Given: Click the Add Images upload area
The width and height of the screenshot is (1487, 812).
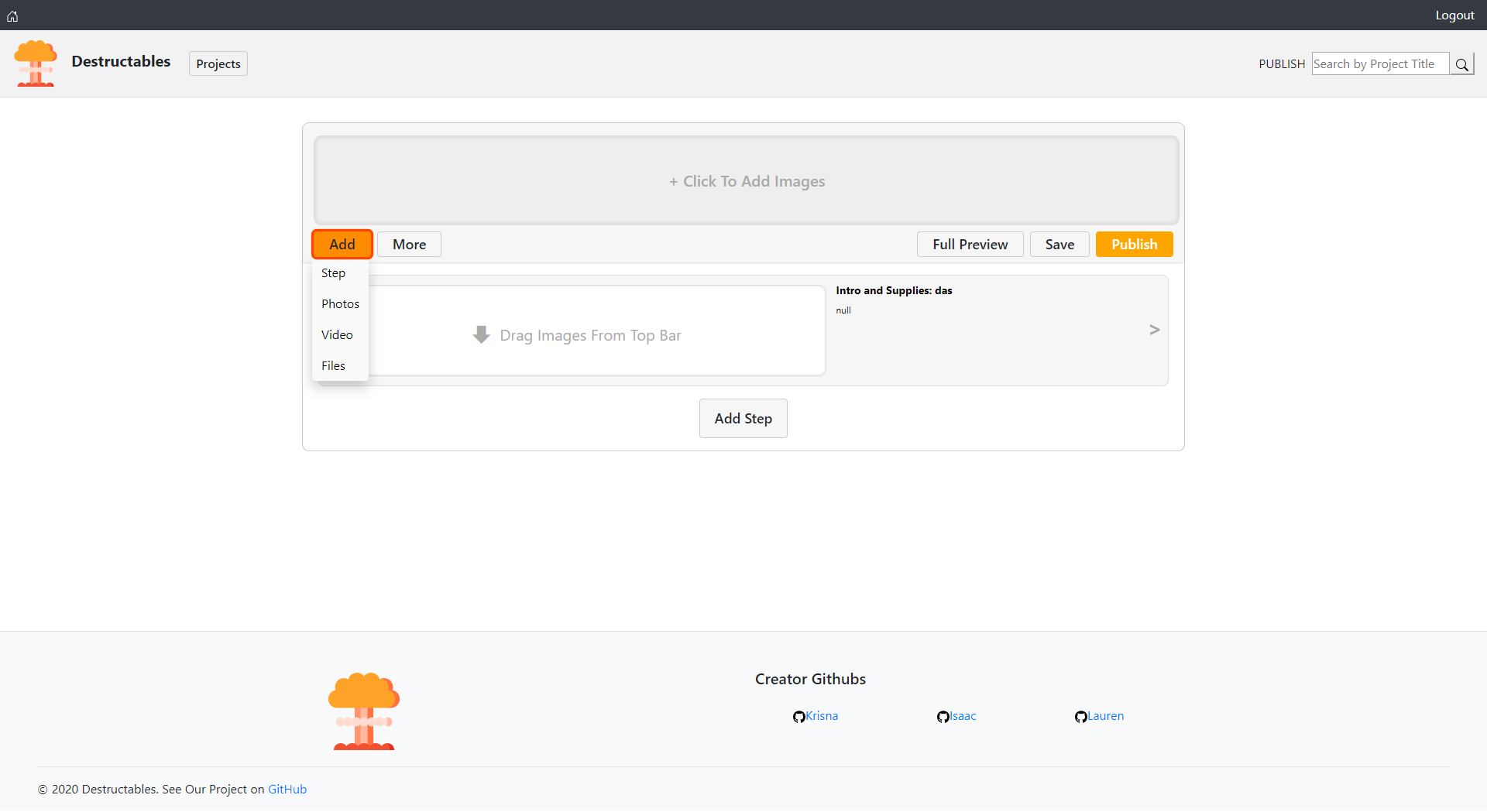Looking at the screenshot, I should click(x=746, y=181).
